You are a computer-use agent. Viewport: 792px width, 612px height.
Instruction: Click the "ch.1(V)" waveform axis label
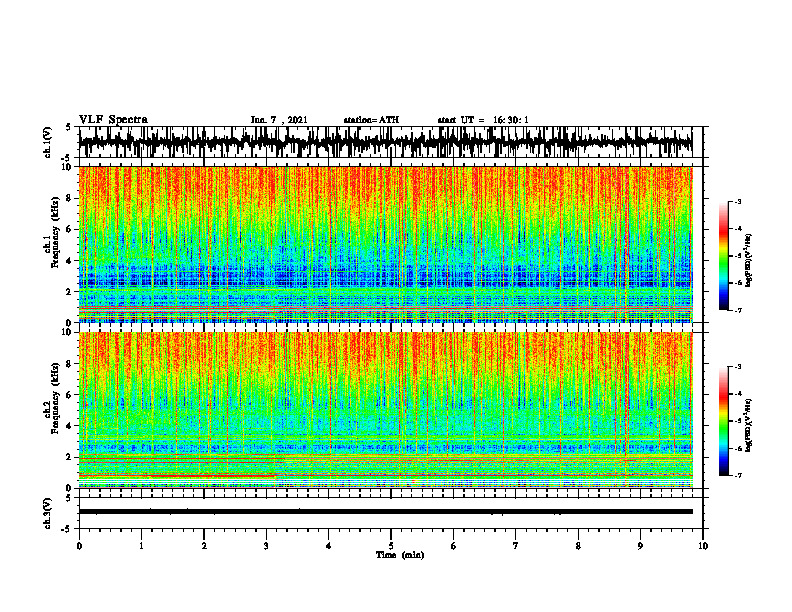(x=48, y=142)
